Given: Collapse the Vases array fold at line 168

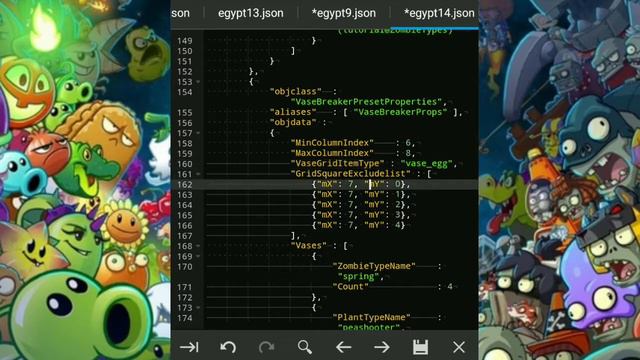Looking at the screenshot, I should tap(198, 246).
